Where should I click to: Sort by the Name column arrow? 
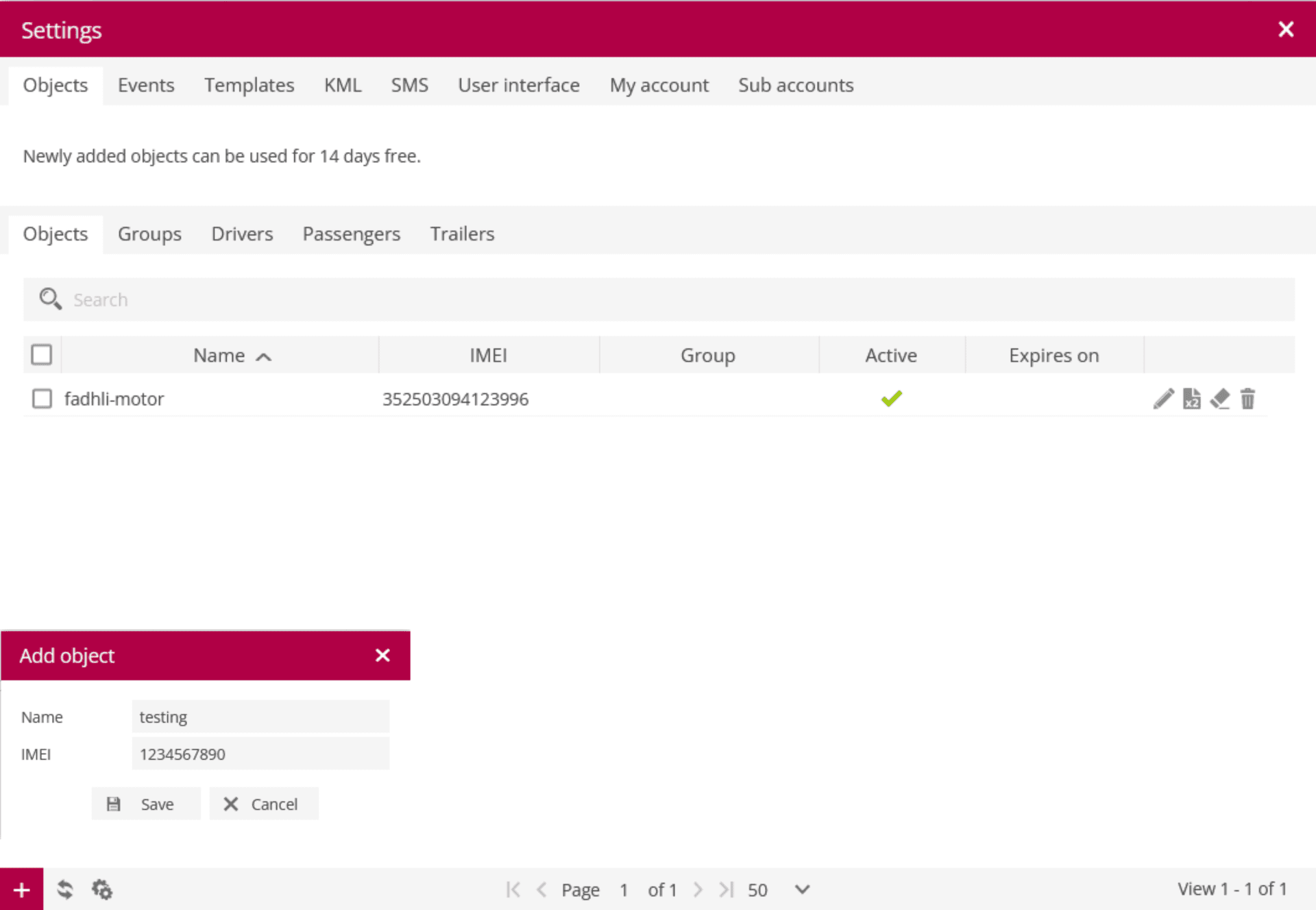[264, 356]
